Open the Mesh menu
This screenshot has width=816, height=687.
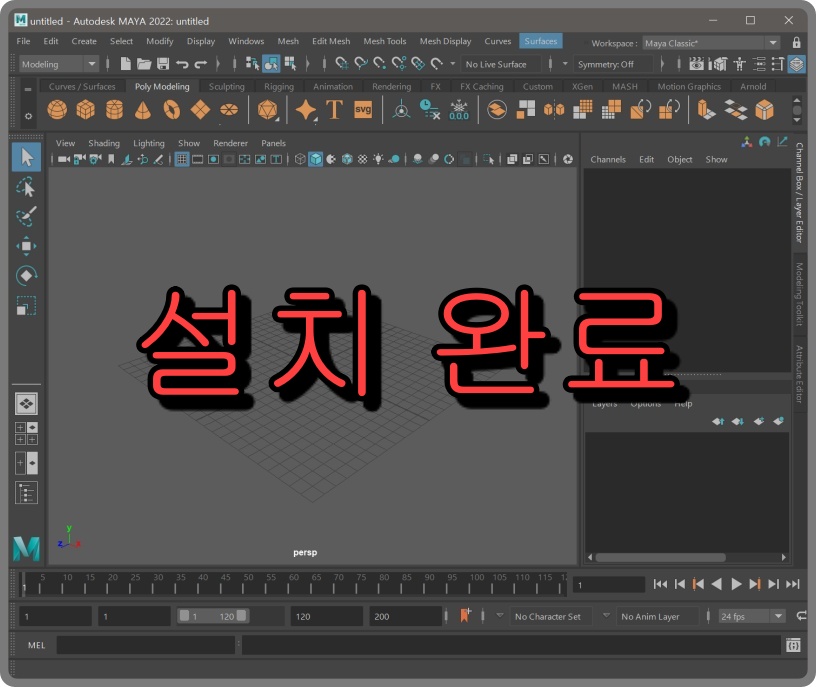(288, 41)
